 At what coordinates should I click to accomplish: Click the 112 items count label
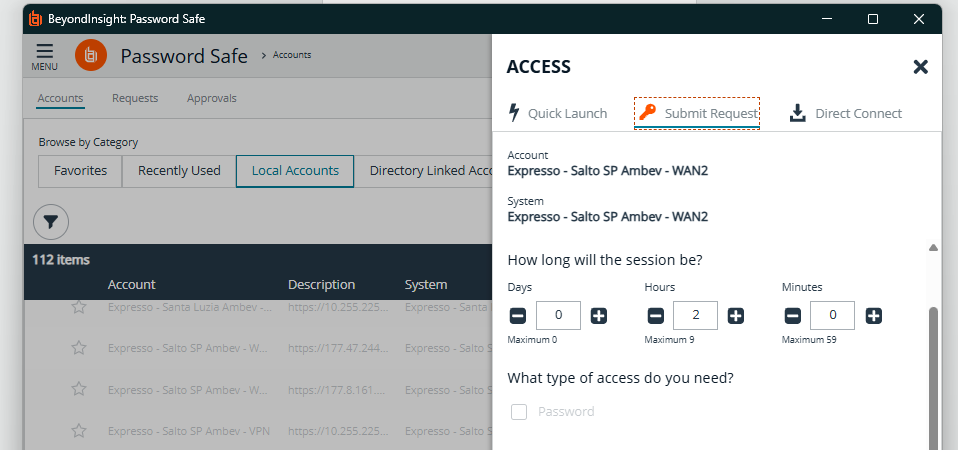(x=61, y=260)
